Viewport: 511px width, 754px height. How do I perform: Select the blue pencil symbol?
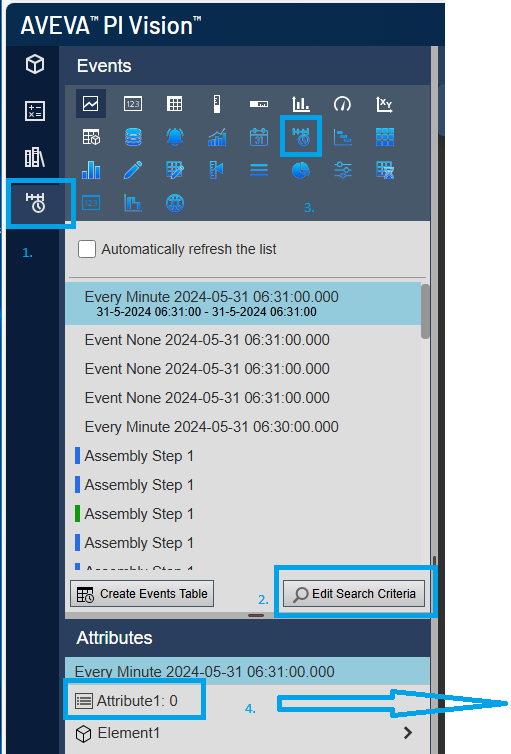[x=133, y=170]
